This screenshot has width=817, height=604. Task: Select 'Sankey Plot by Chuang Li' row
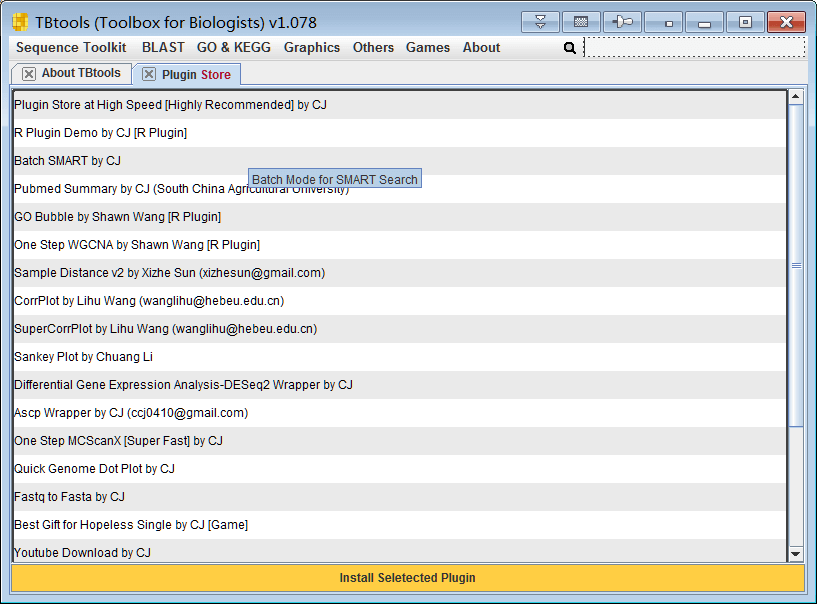[400, 357]
